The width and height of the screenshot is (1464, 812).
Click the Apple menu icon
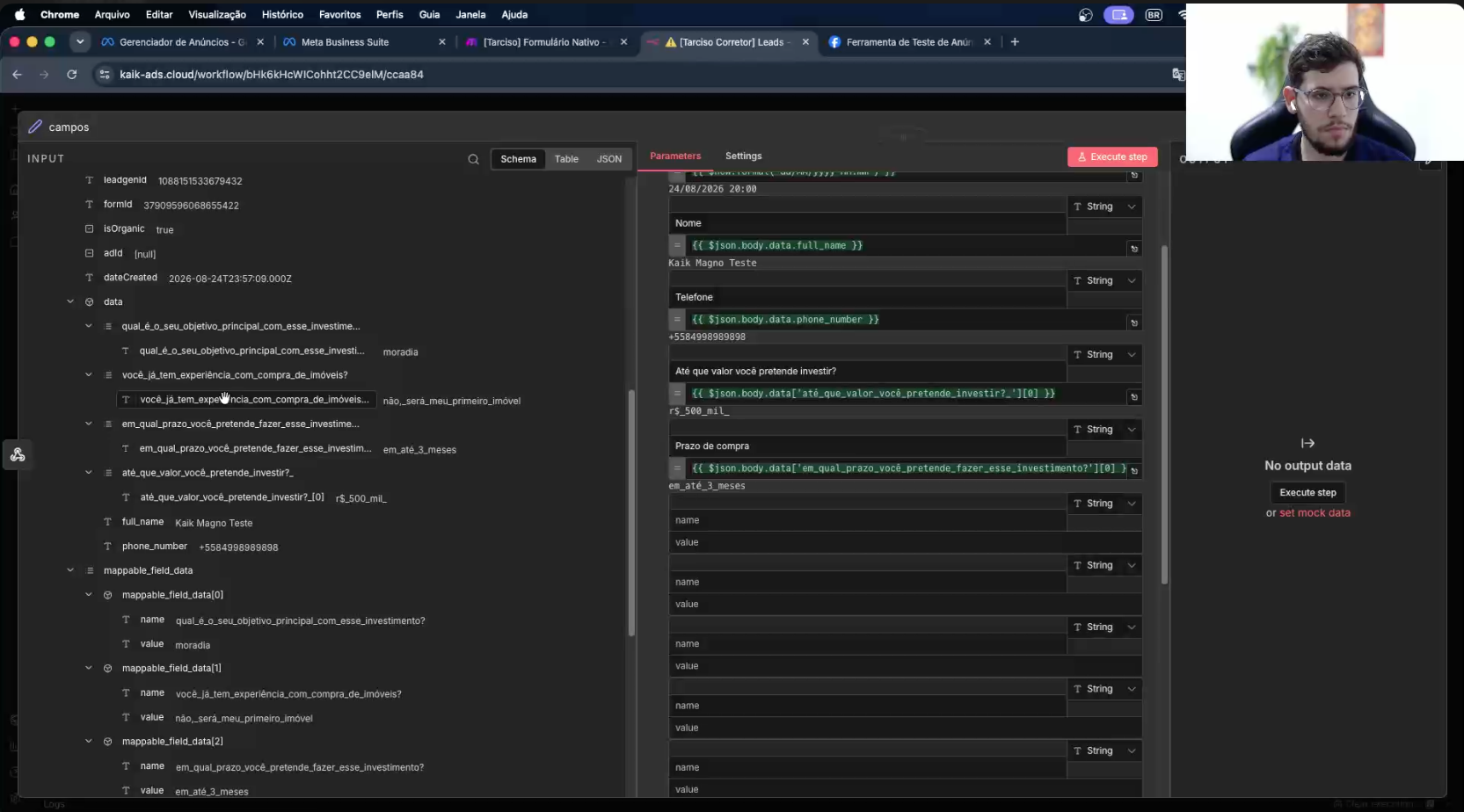tap(19, 14)
